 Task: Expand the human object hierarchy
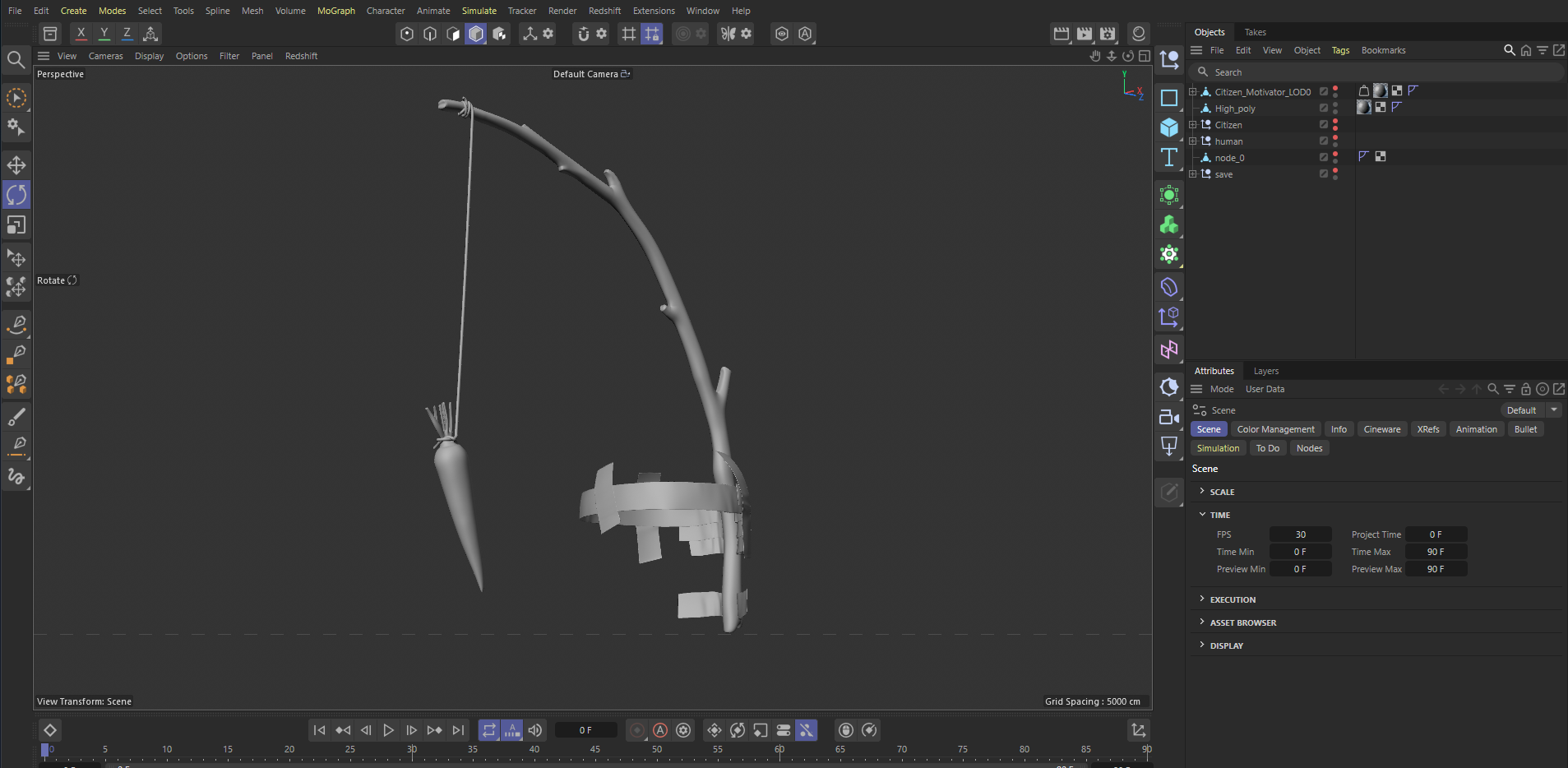coord(1192,141)
